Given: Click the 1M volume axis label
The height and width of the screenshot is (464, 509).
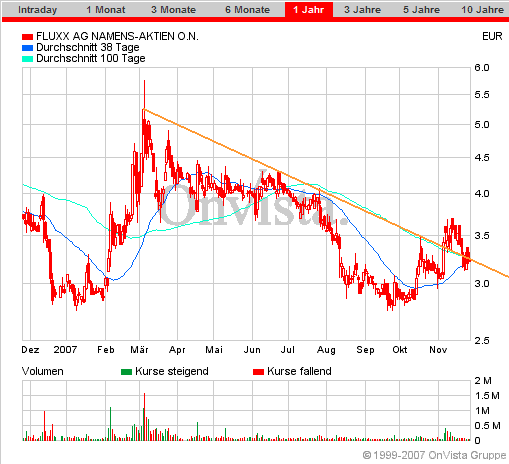Looking at the screenshot, I should pyautogui.click(x=482, y=411).
